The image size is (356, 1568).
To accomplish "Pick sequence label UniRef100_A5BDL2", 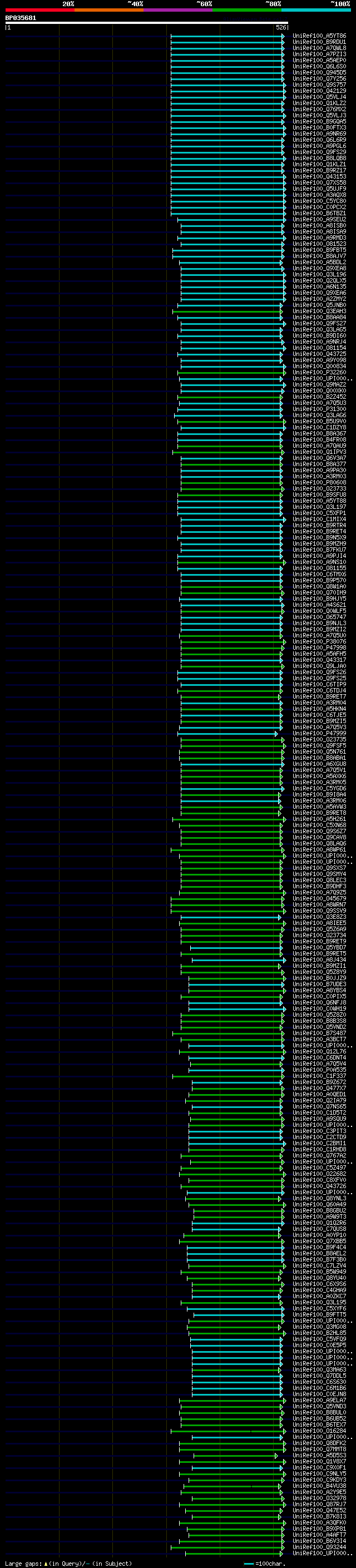I will click(x=319, y=262).
